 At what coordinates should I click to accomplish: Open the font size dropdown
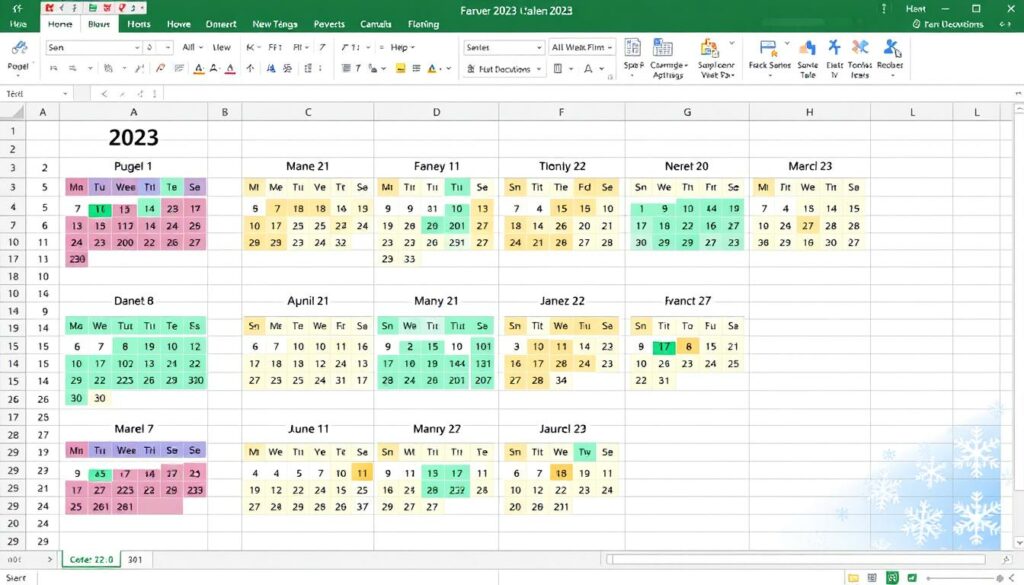click(168, 48)
